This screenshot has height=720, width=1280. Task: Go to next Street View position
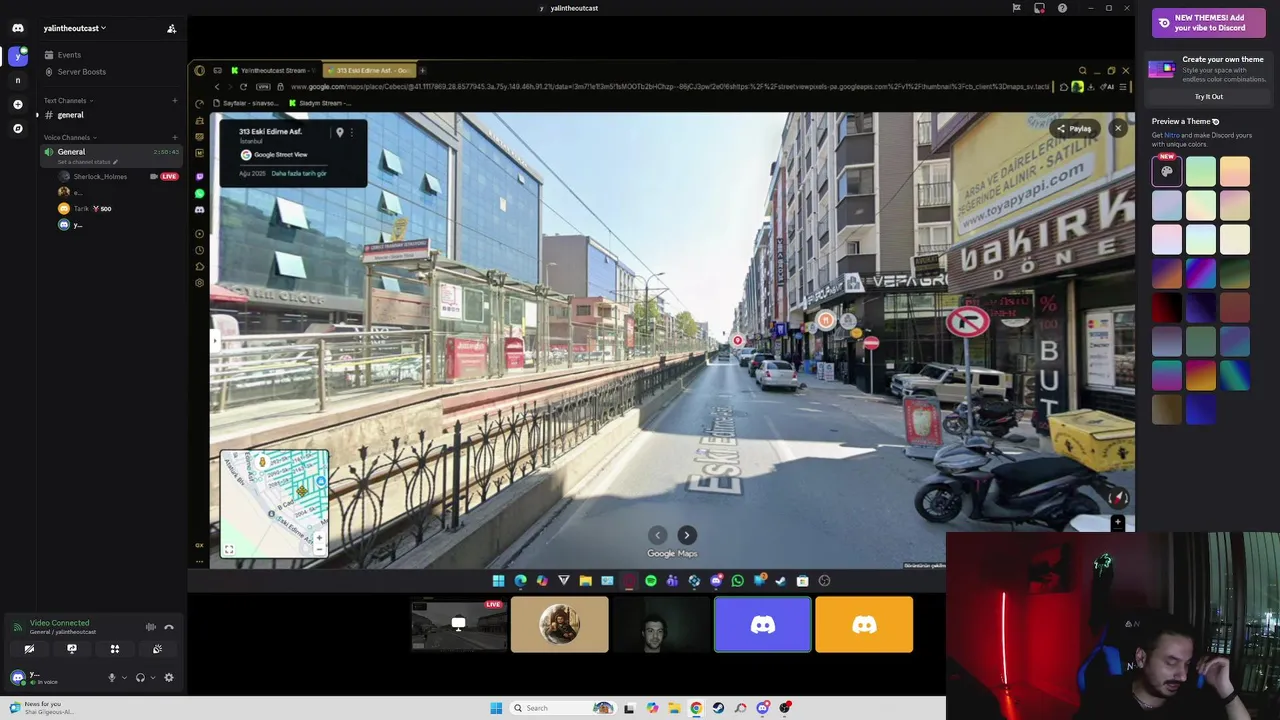tap(687, 535)
